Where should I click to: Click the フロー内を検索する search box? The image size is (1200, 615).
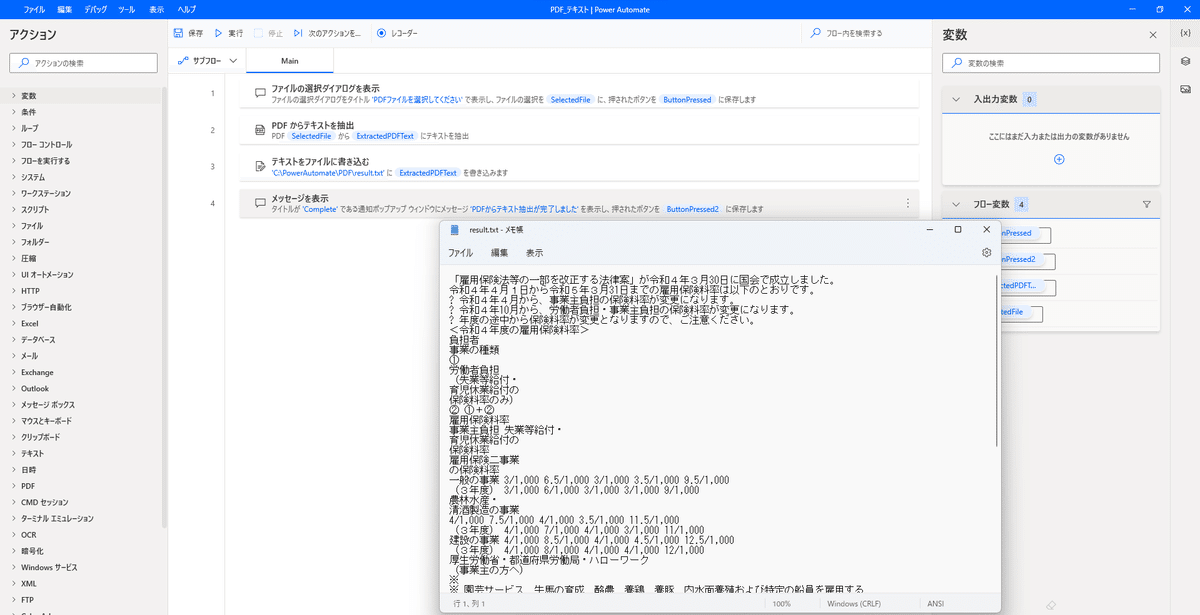click(865, 33)
